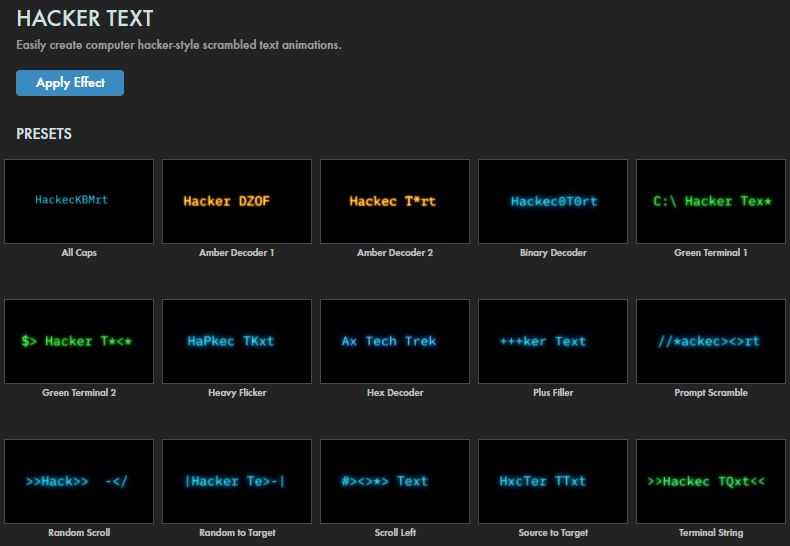The width and height of the screenshot is (790, 546).
Task: Click the 'Amber Decoder 2' label text
Action: (395, 253)
